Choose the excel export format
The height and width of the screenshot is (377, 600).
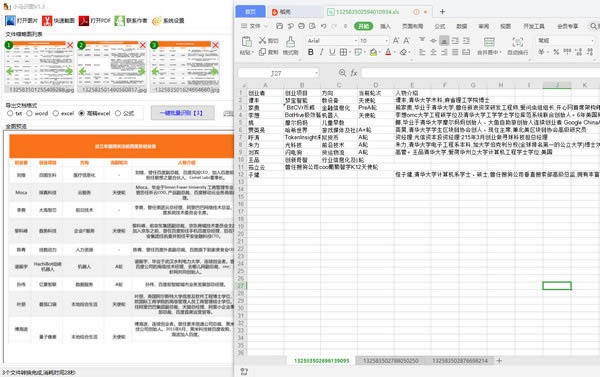(56, 113)
